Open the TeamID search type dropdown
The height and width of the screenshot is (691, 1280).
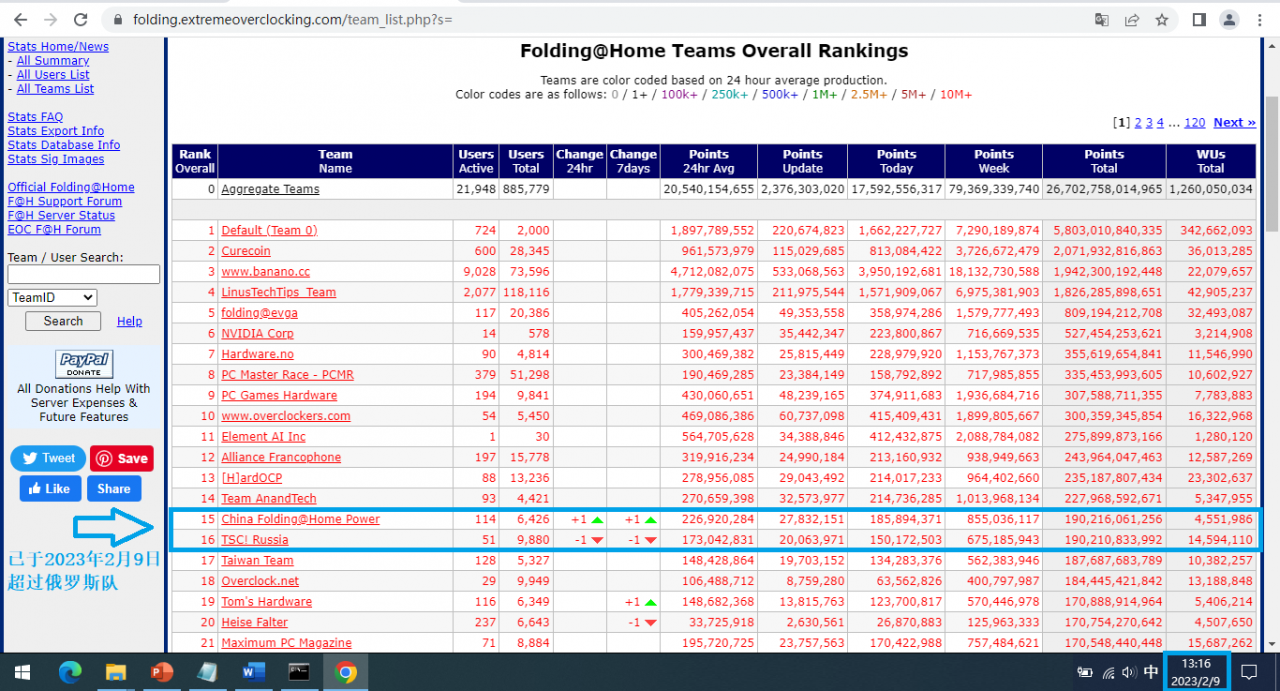click(52, 297)
